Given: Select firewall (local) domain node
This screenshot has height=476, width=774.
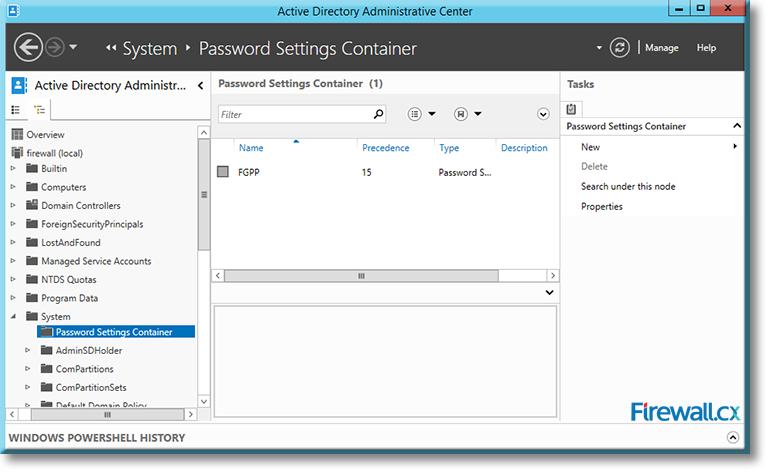Looking at the screenshot, I should click(55, 153).
